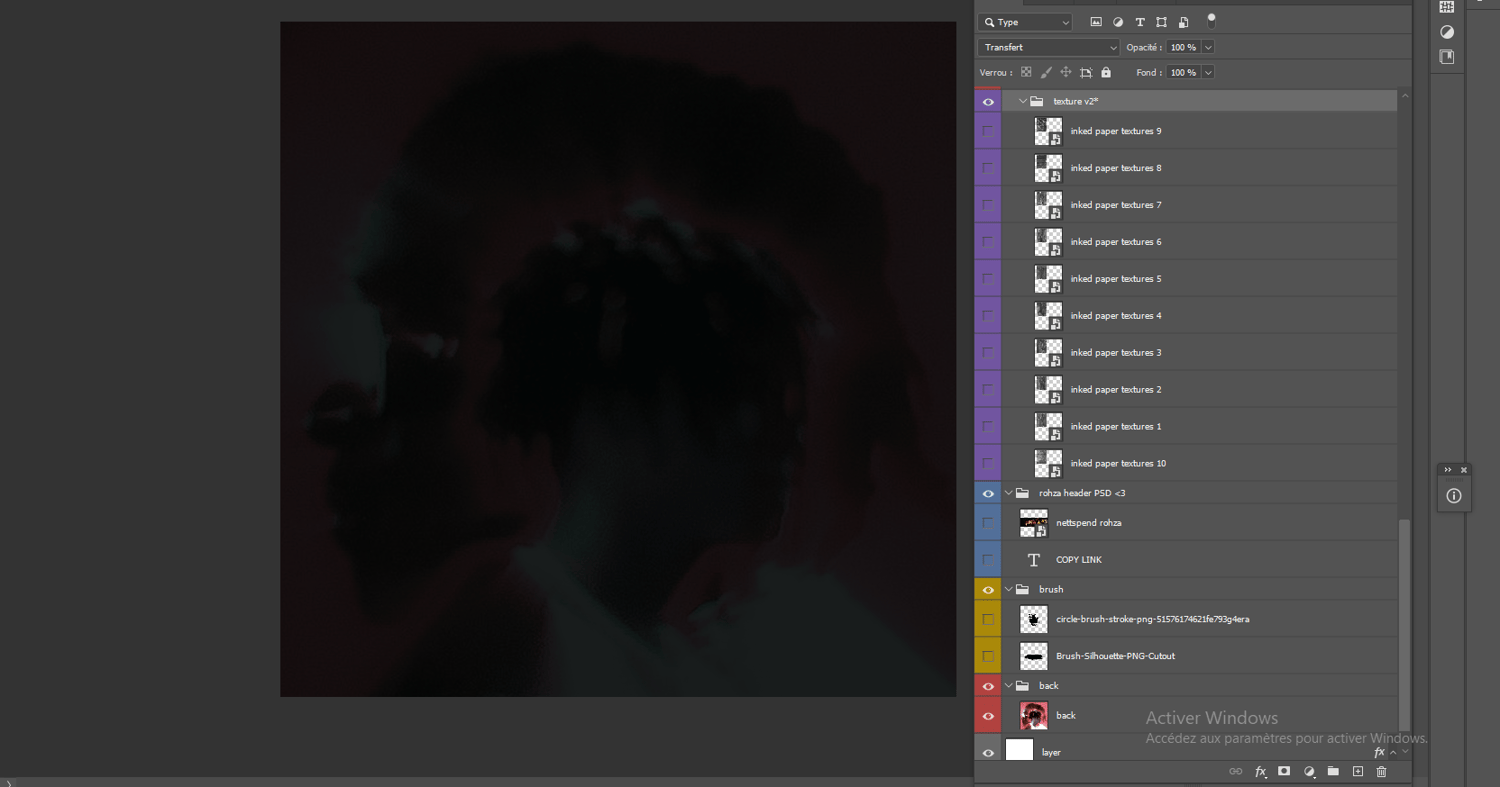Click the link layers icon

pyautogui.click(x=1236, y=771)
